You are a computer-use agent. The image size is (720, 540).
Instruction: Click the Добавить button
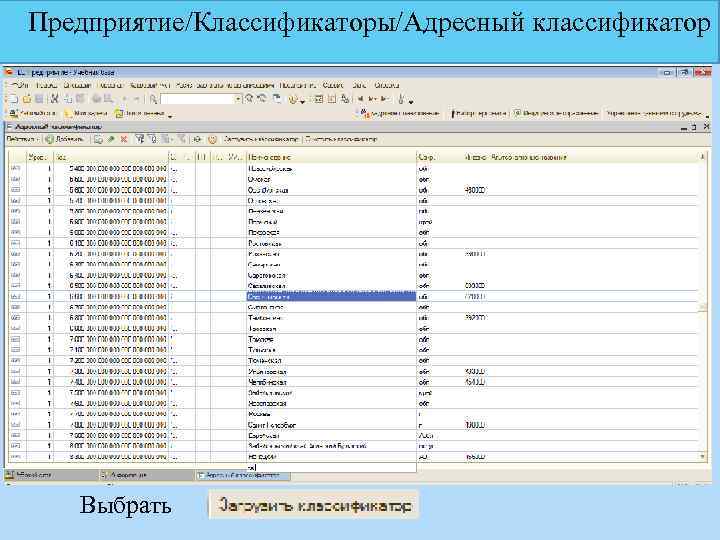point(65,139)
